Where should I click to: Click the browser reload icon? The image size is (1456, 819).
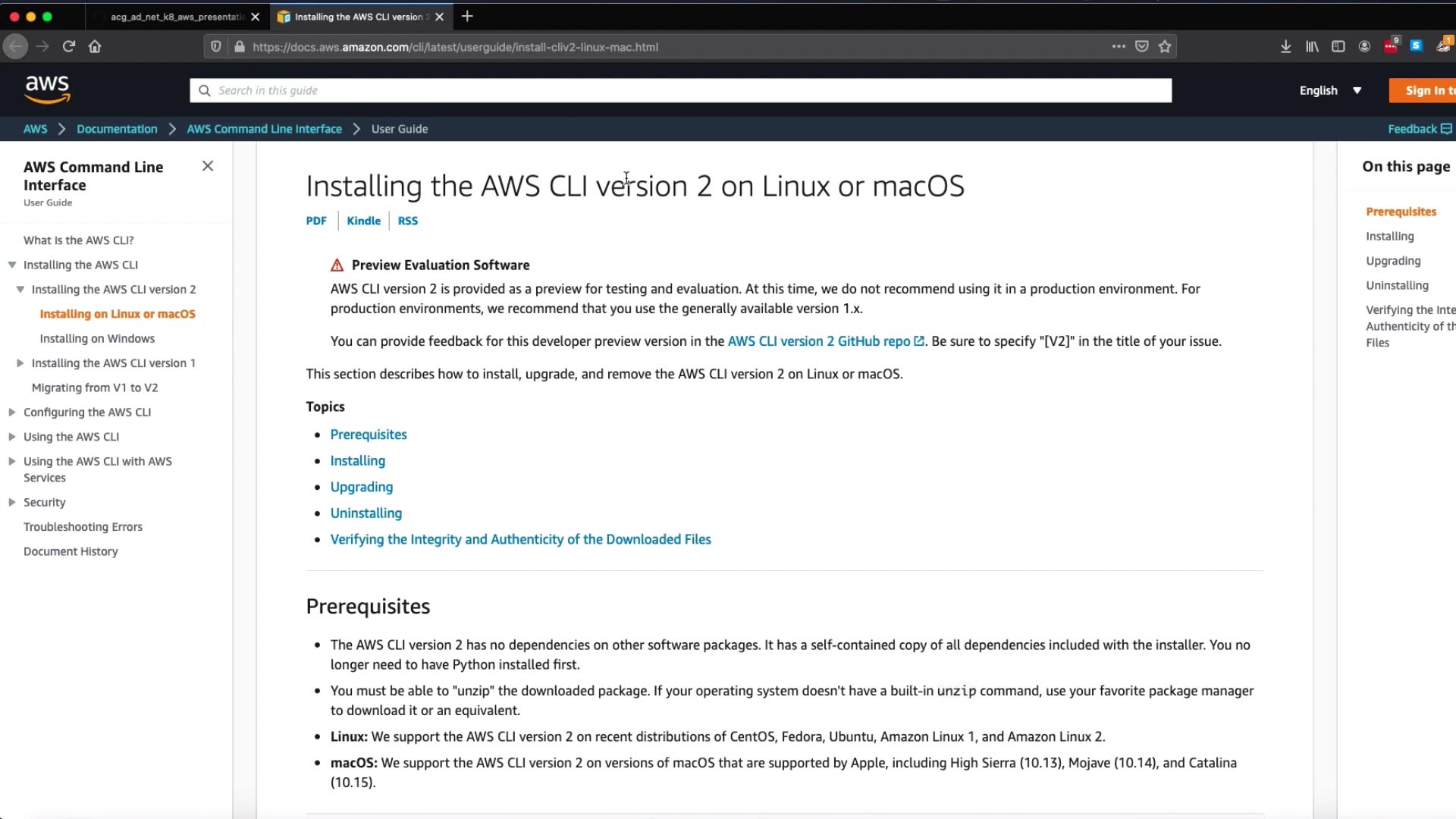(69, 46)
